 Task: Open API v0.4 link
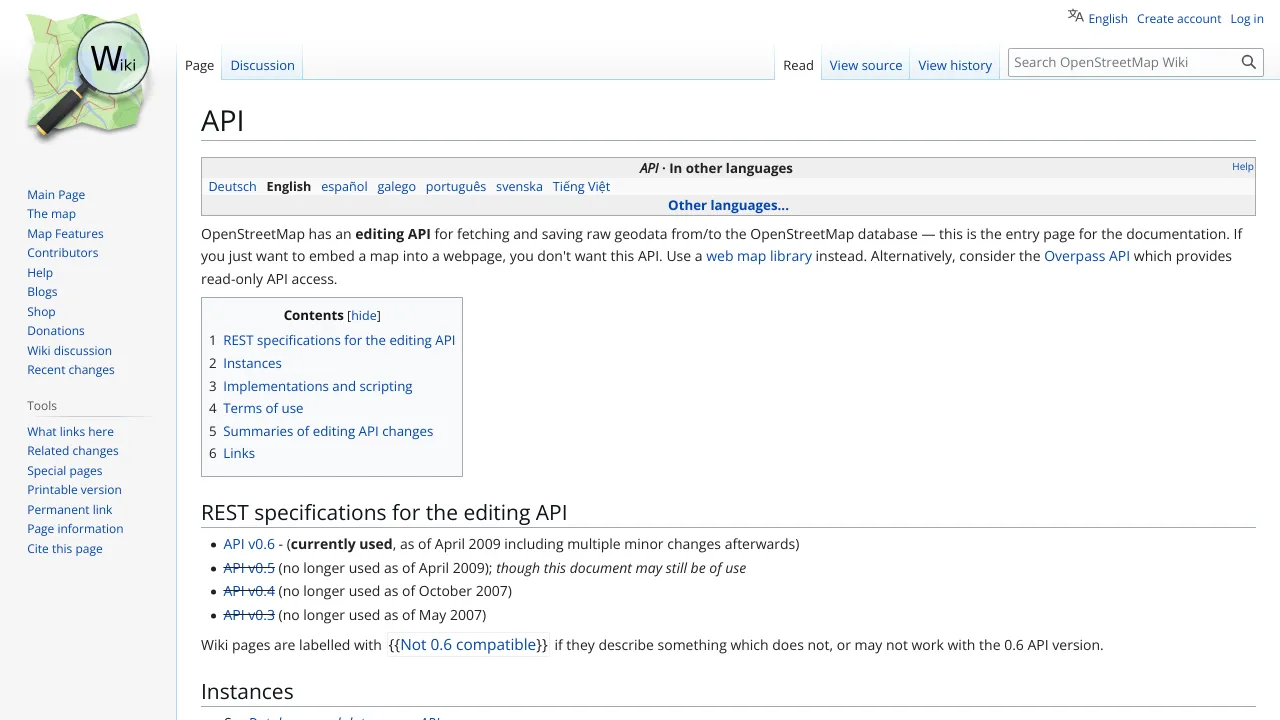[x=249, y=591]
